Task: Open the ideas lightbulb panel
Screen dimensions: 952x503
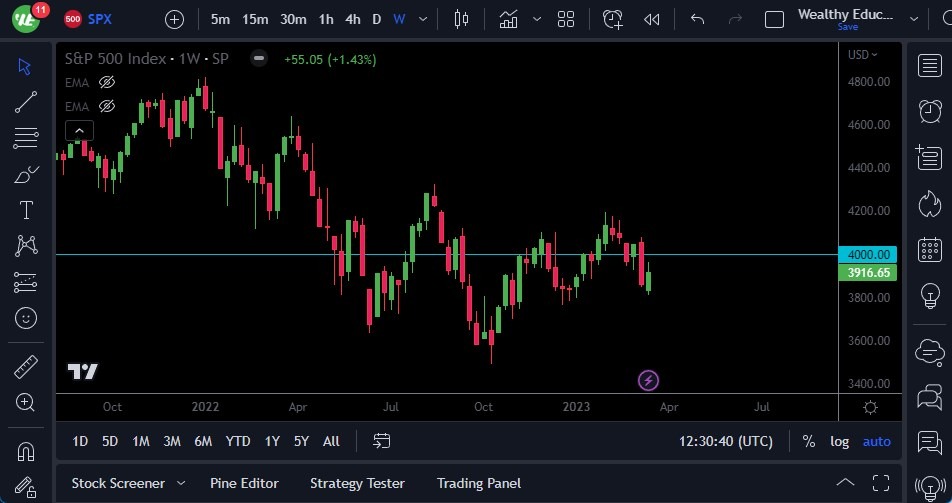Action: point(929,296)
